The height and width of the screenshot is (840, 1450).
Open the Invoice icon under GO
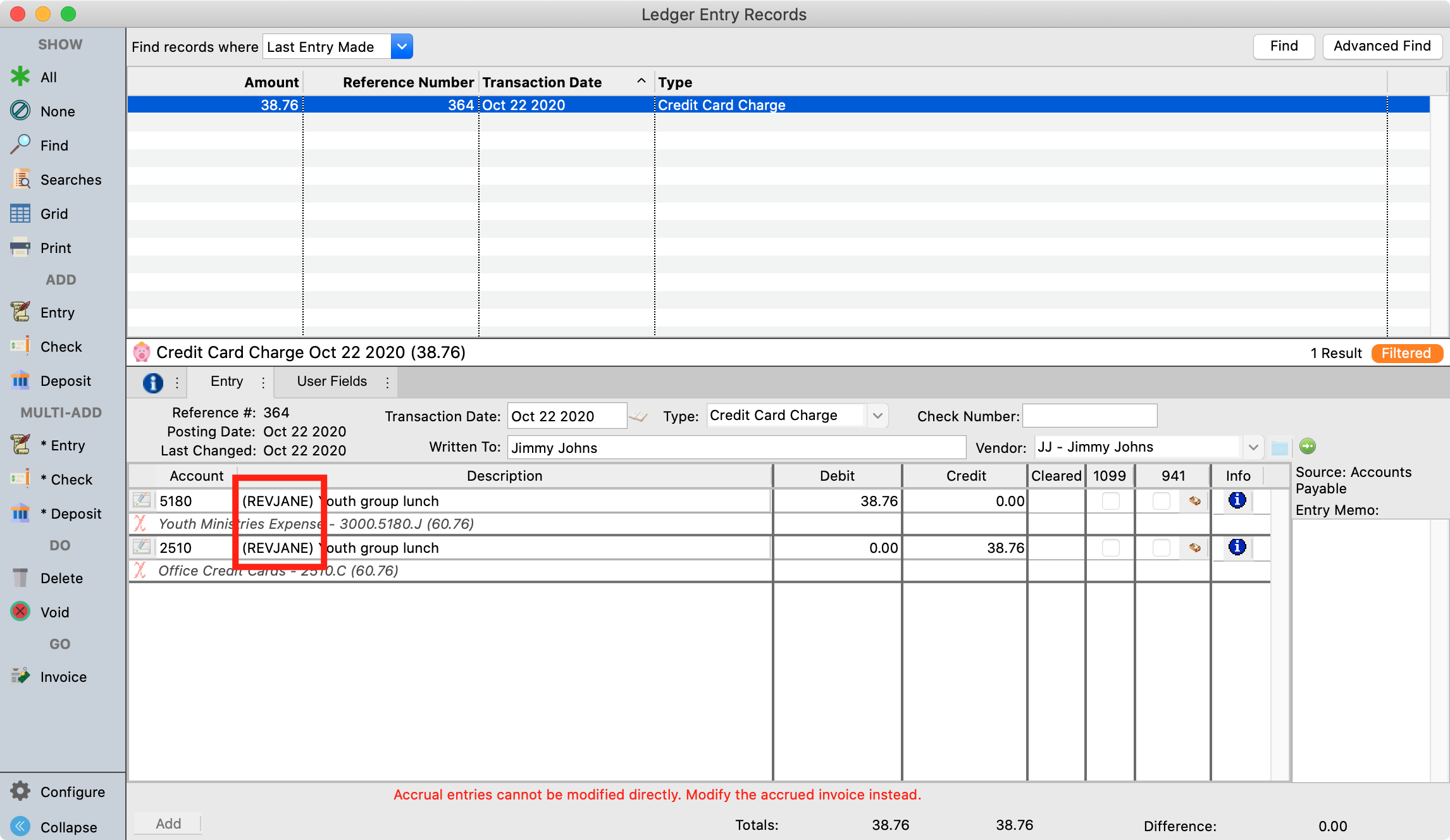tap(20, 676)
